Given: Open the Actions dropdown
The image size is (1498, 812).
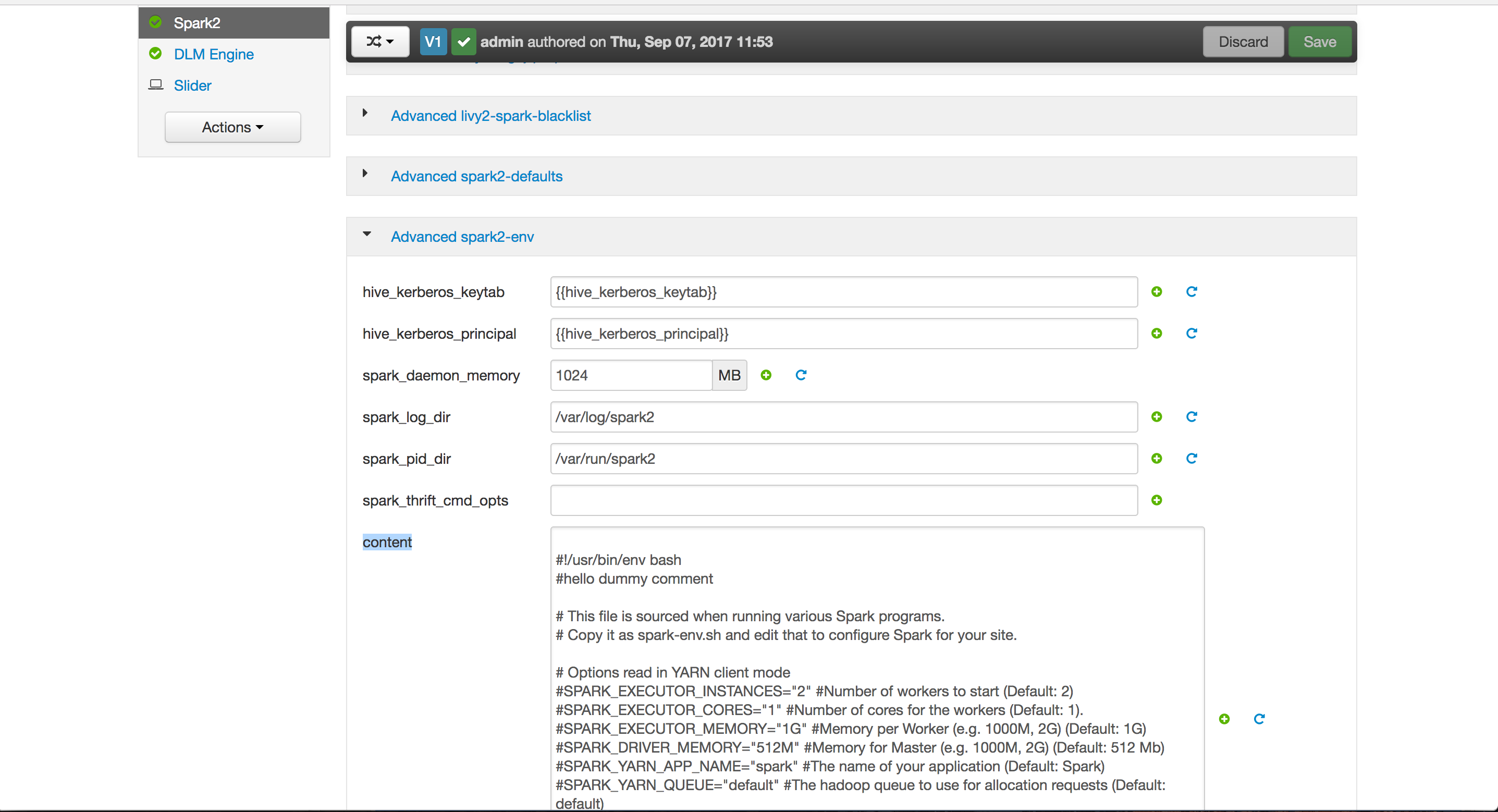Looking at the screenshot, I should click(232, 127).
